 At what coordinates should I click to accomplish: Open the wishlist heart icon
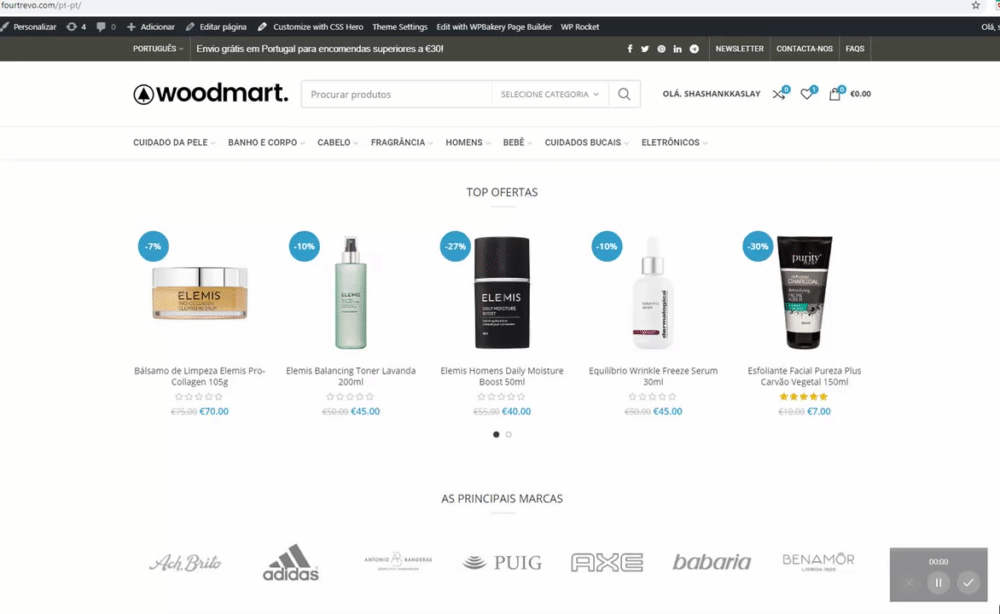point(807,94)
